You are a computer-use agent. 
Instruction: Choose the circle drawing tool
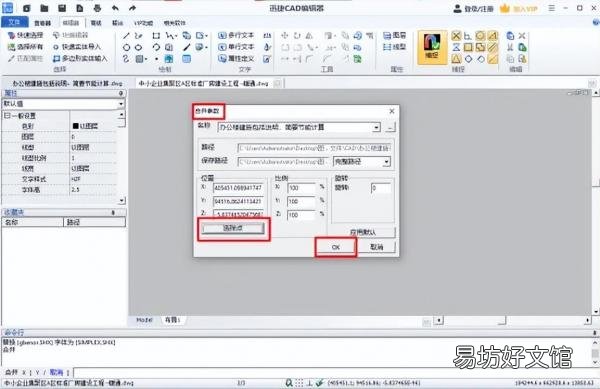coord(126,47)
